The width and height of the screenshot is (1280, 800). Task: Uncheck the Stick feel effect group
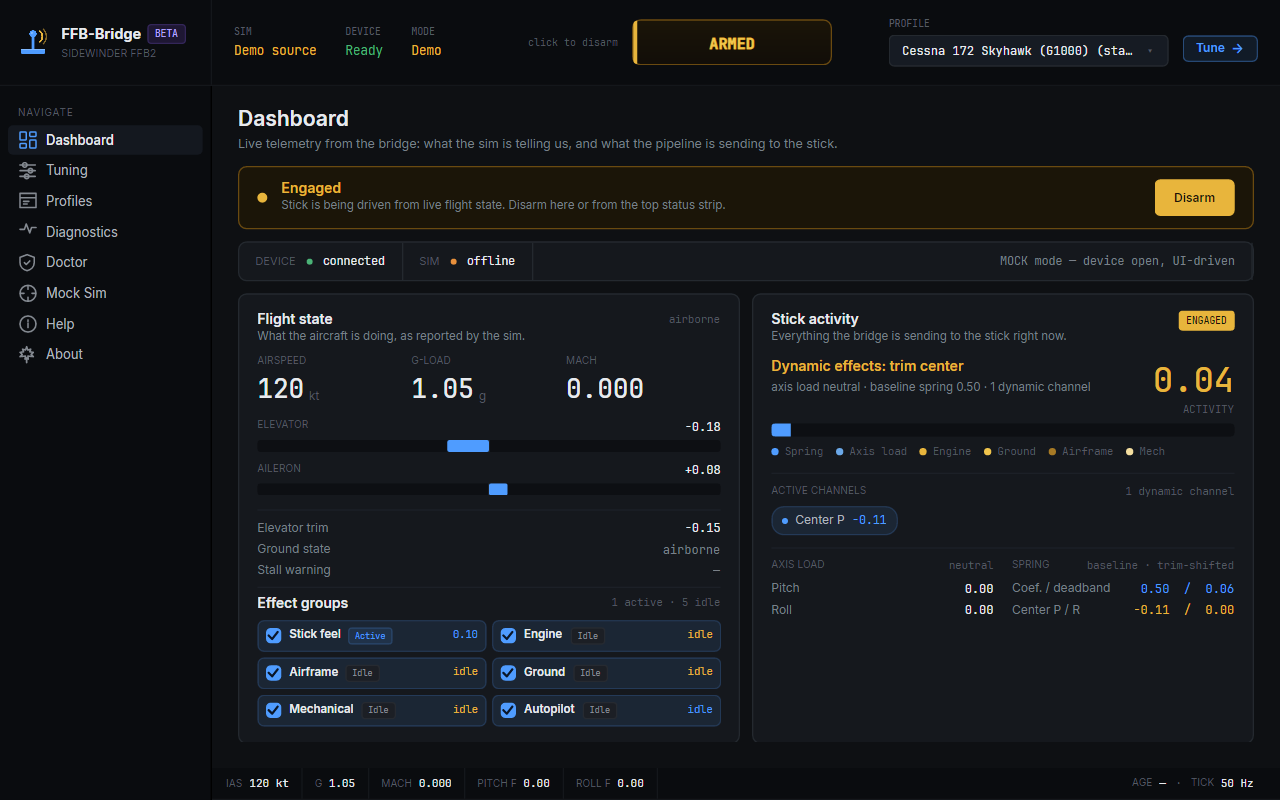coord(273,635)
